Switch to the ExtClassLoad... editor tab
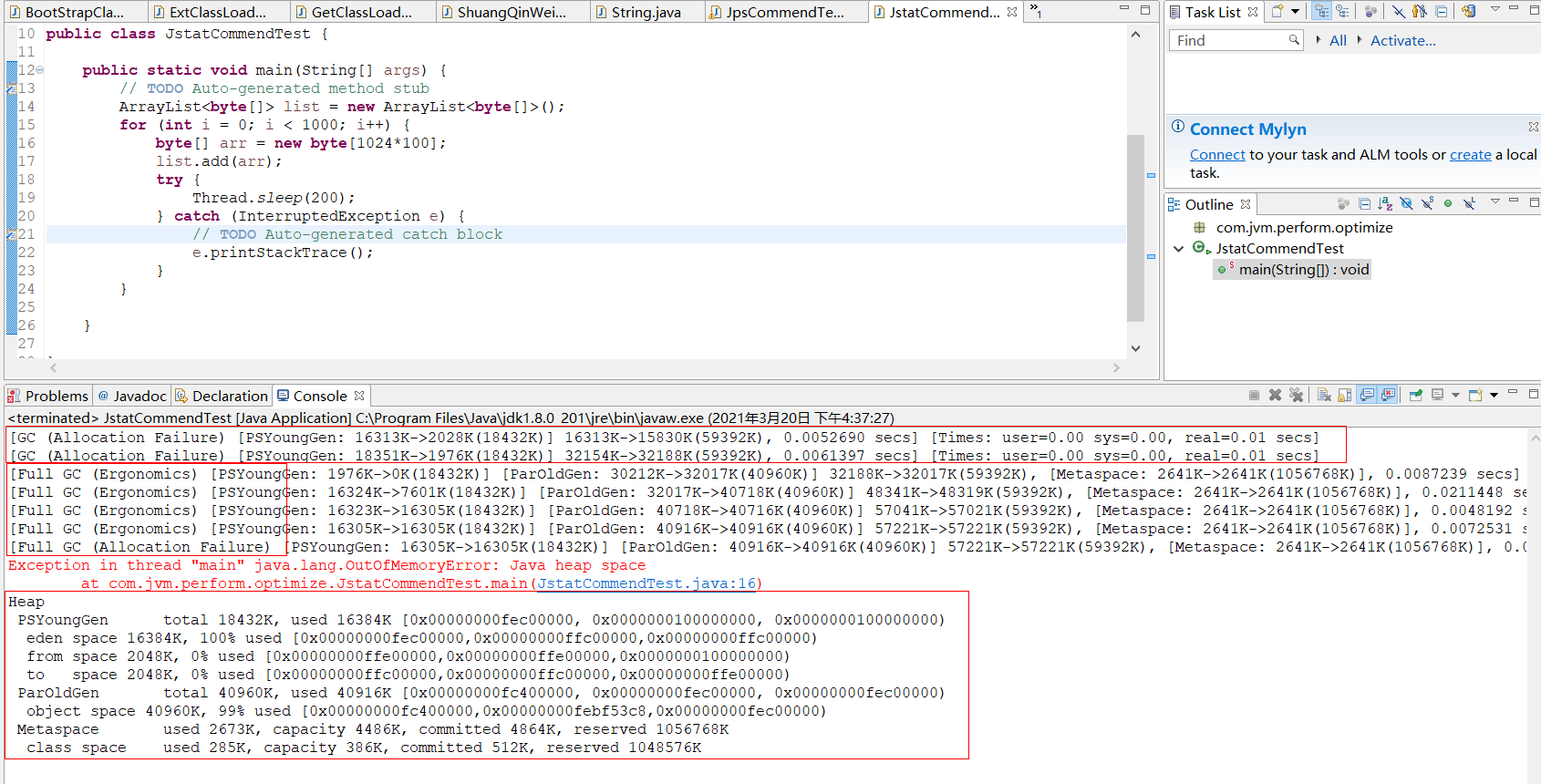 pos(218,12)
